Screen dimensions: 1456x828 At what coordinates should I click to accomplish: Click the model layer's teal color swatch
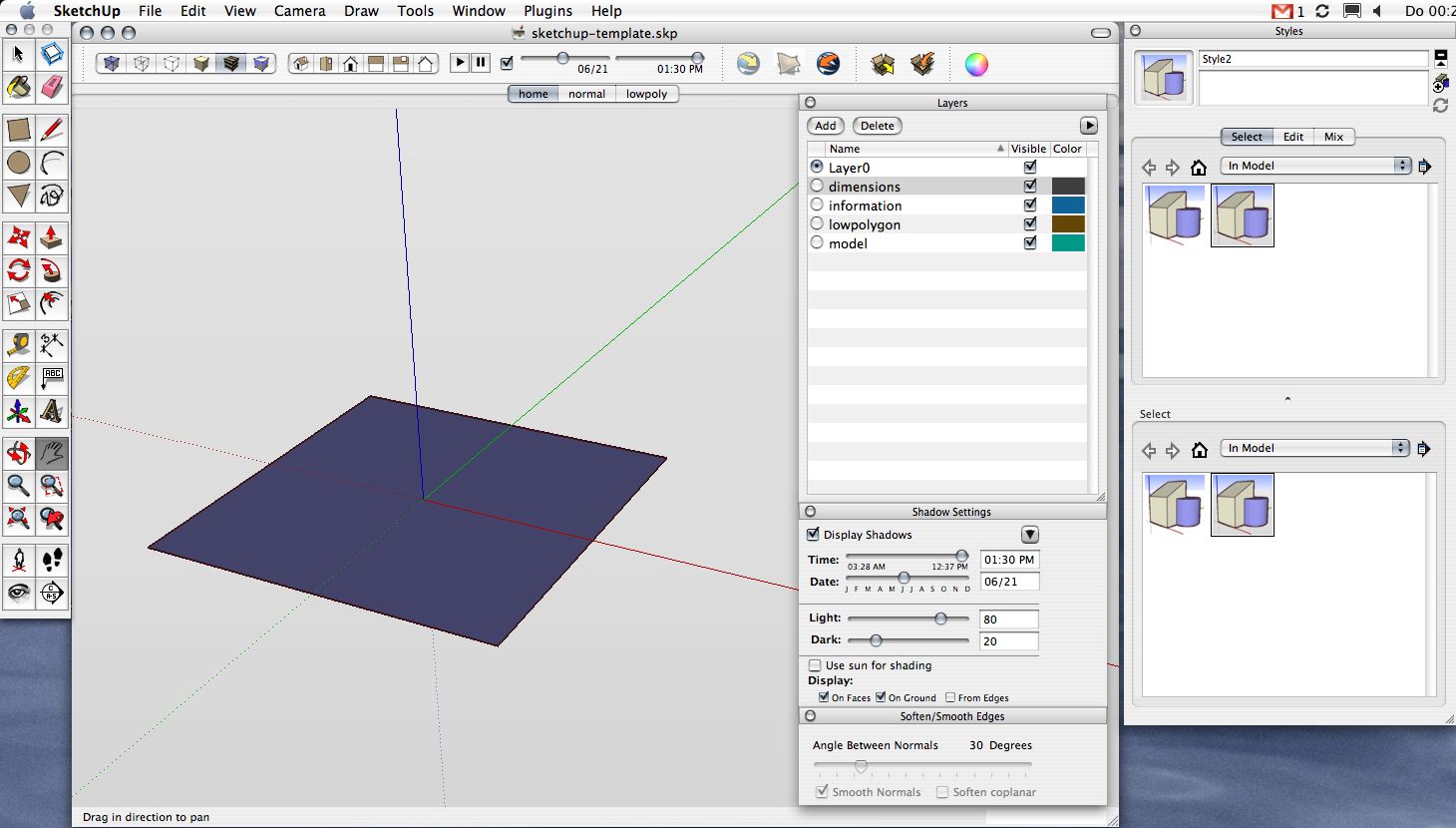[x=1068, y=243]
